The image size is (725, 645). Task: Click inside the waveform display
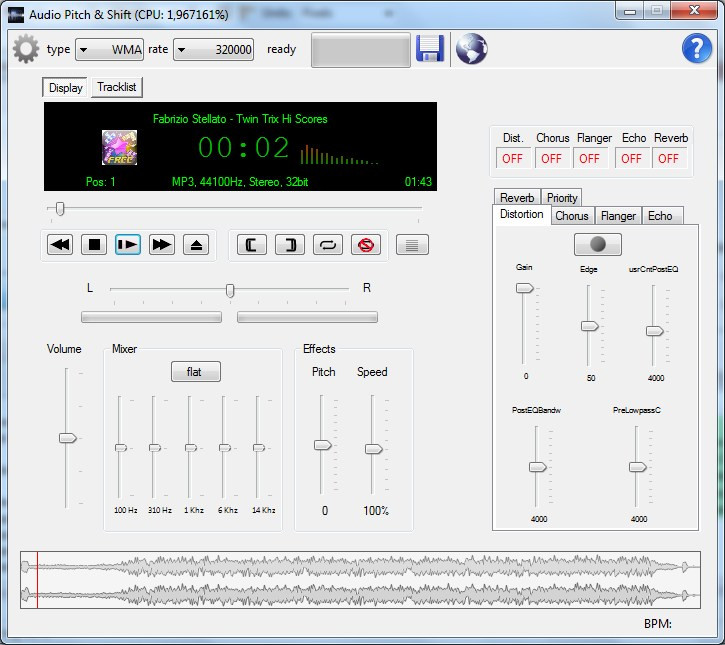pos(360,580)
